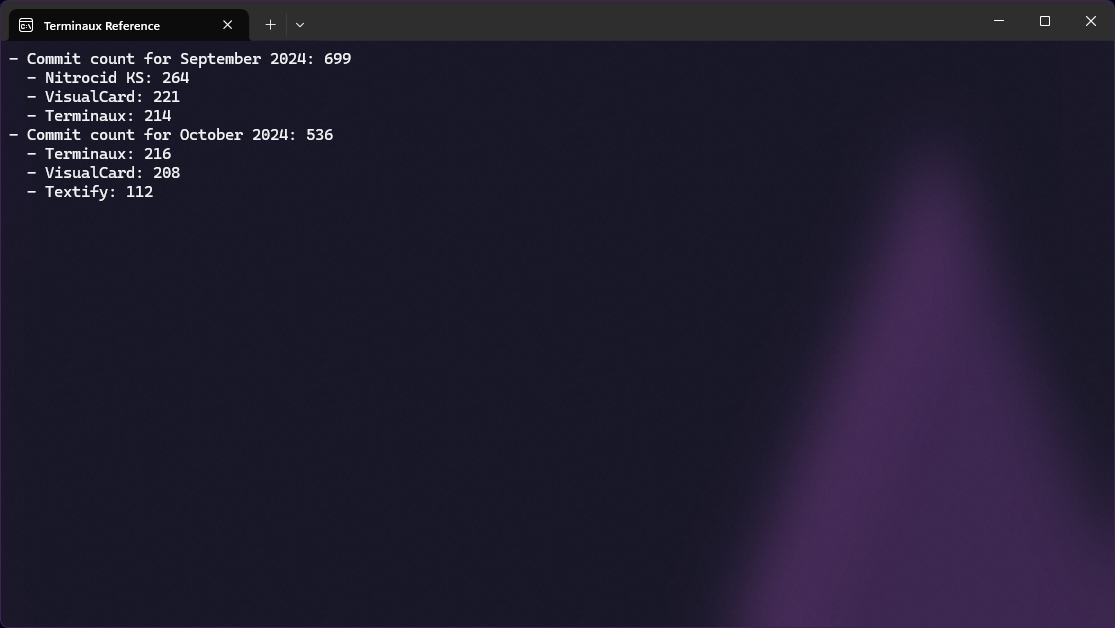
Task: Click the September 2024 commit count line
Action: coord(180,59)
